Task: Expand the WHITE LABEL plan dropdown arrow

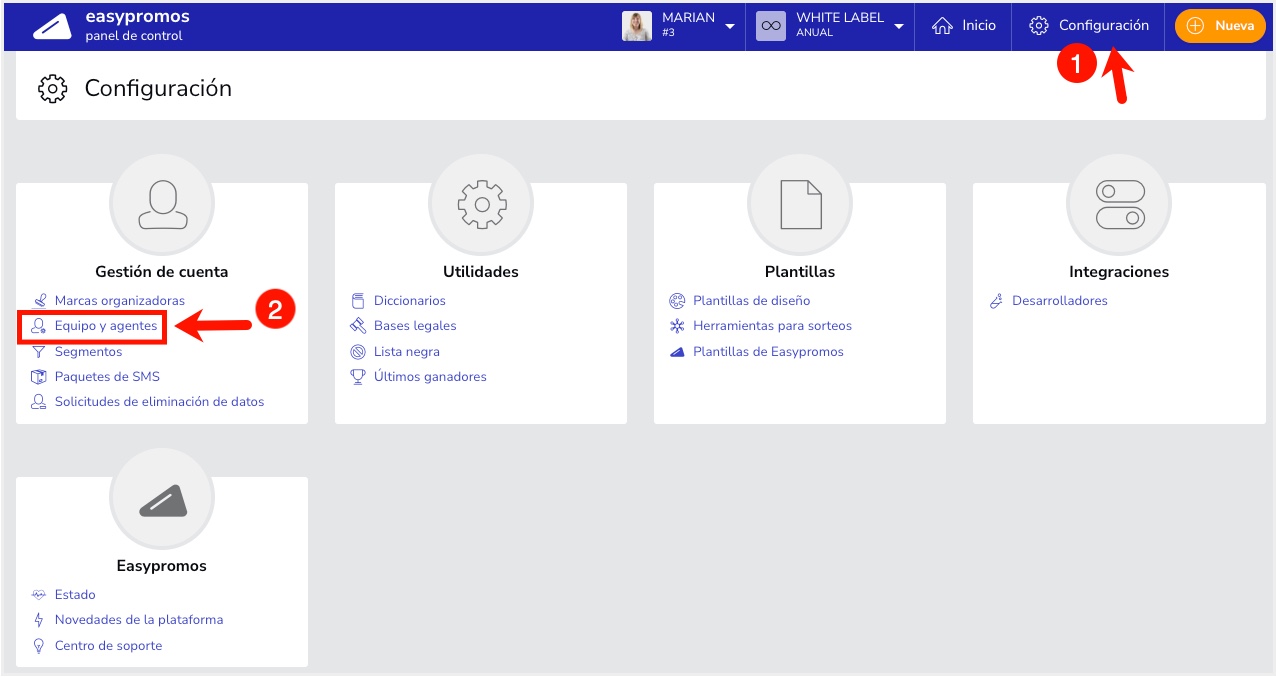Action: pyautogui.click(x=899, y=26)
